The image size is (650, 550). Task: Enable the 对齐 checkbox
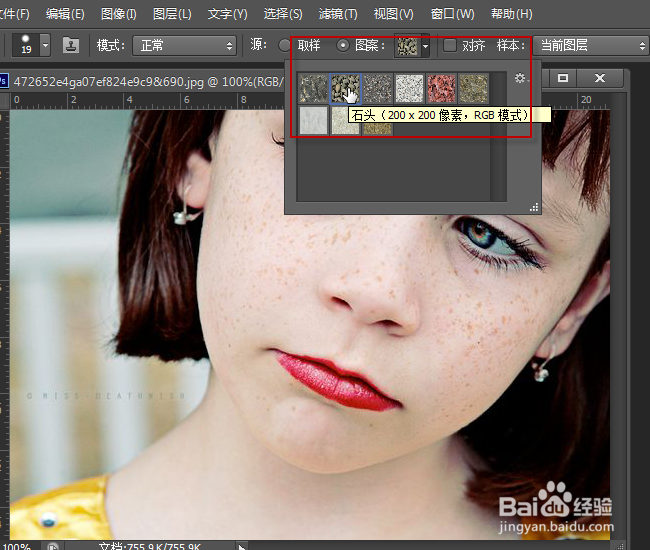coord(450,45)
